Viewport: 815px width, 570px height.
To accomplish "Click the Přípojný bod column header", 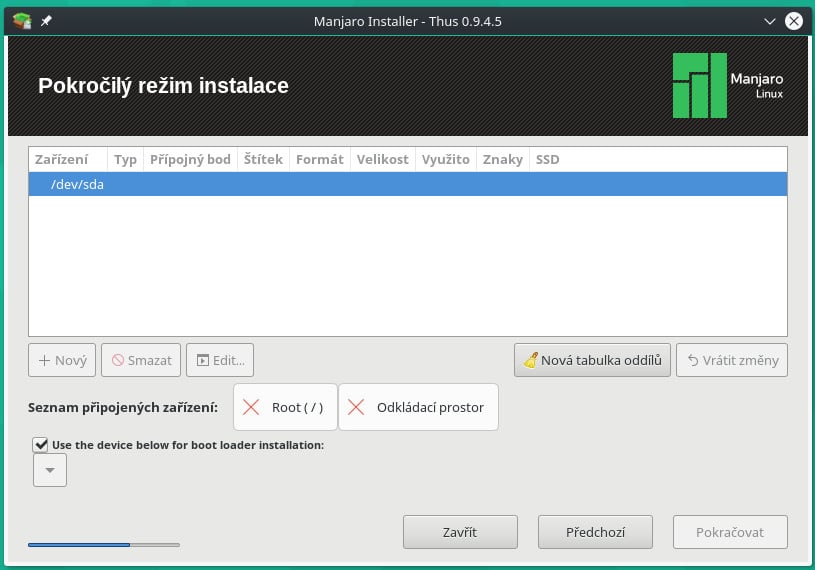I will tap(190, 160).
